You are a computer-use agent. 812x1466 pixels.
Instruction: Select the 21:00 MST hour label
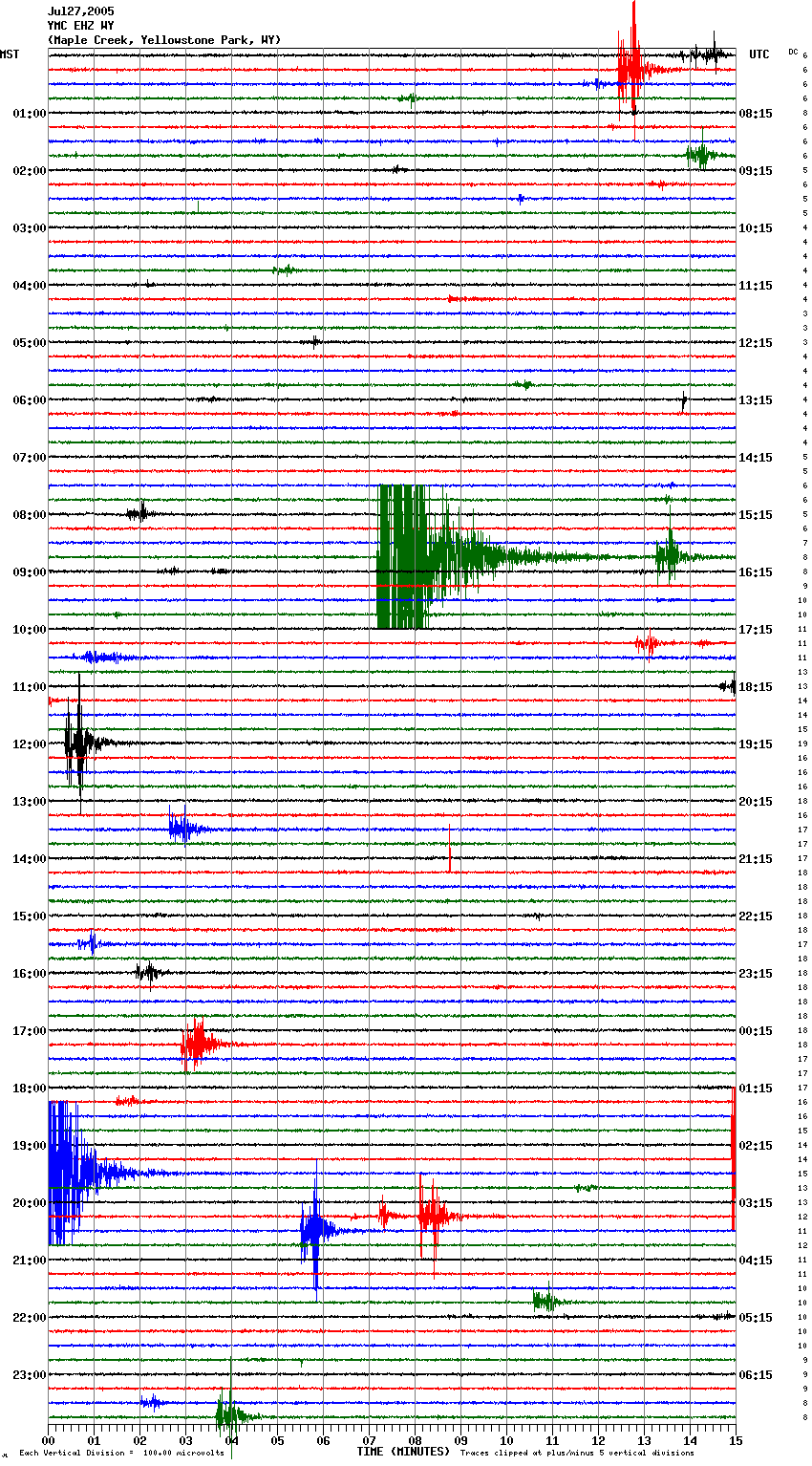pyautogui.click(x=30, y=1261)
